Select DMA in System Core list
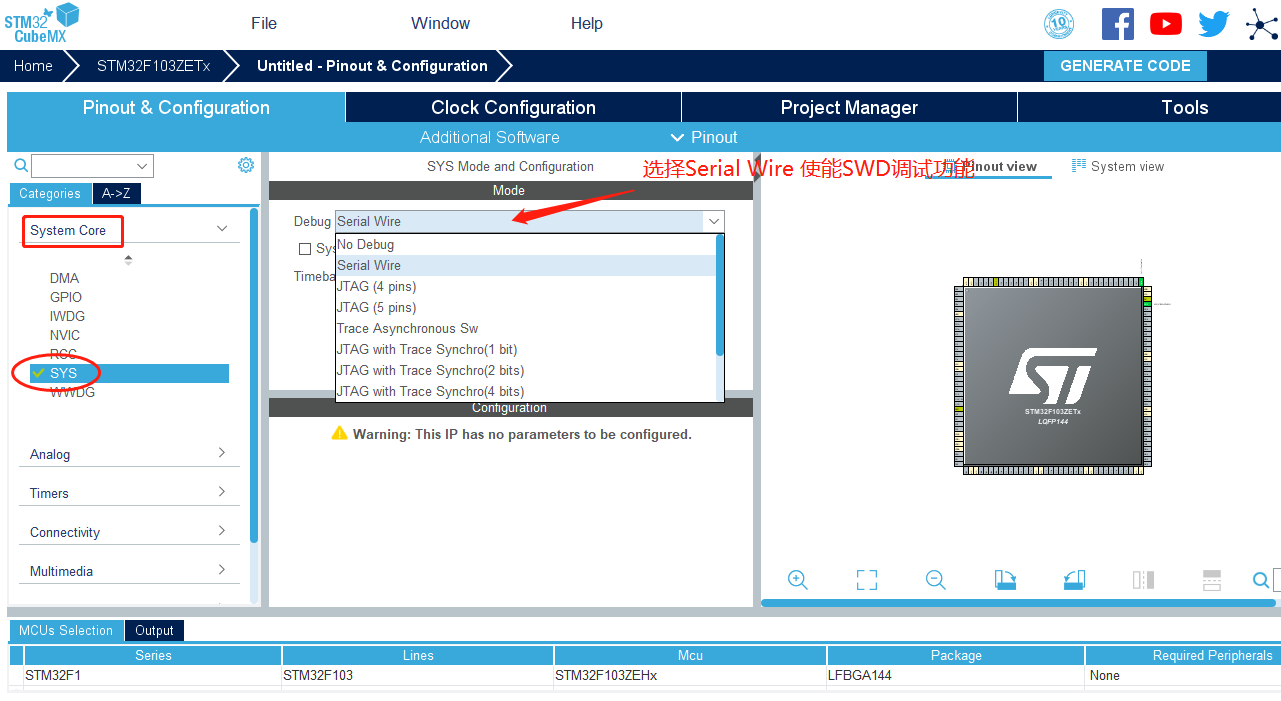 [64, 278]
